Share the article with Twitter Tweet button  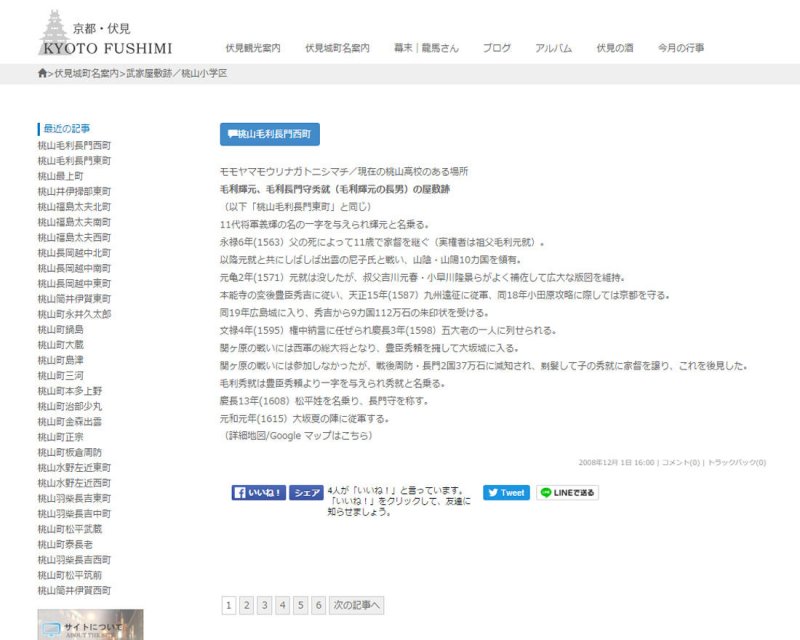point(506,493)
